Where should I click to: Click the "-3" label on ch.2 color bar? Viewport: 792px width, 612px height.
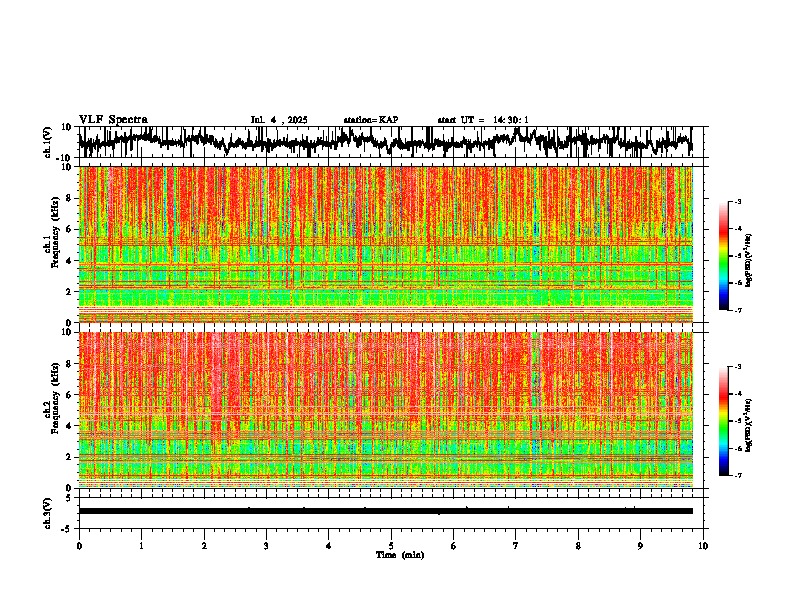(x=737, y=367)
